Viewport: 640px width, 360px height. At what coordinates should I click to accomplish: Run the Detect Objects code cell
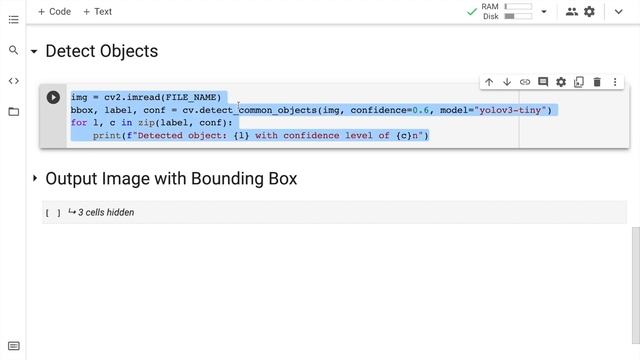[53, 97]
